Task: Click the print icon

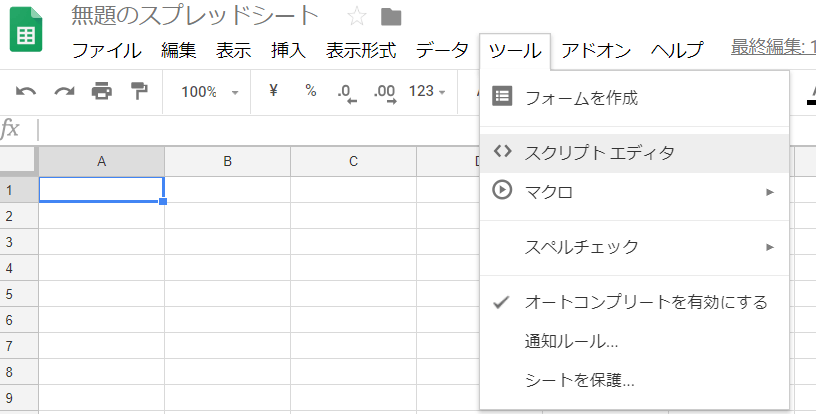Action: coord(101,92)
